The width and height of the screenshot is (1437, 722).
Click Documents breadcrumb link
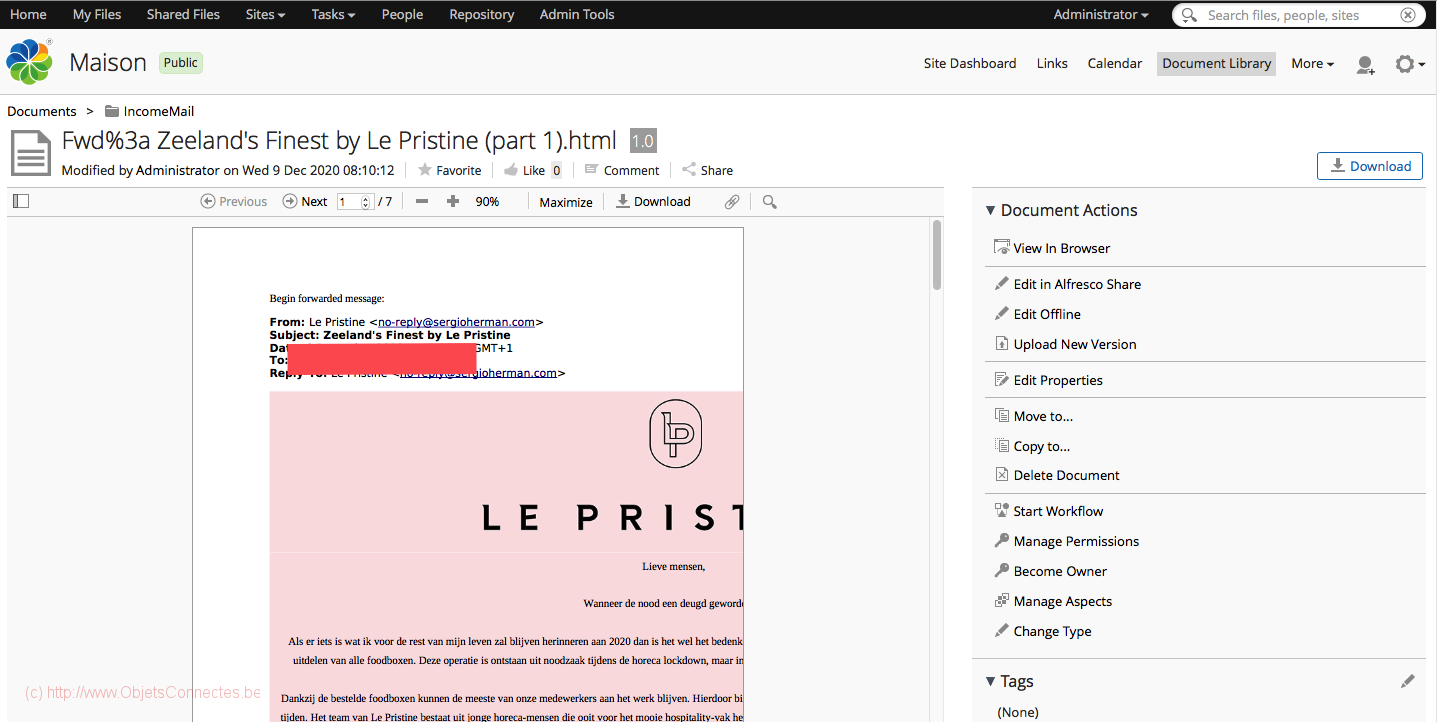tap(42, 111)
